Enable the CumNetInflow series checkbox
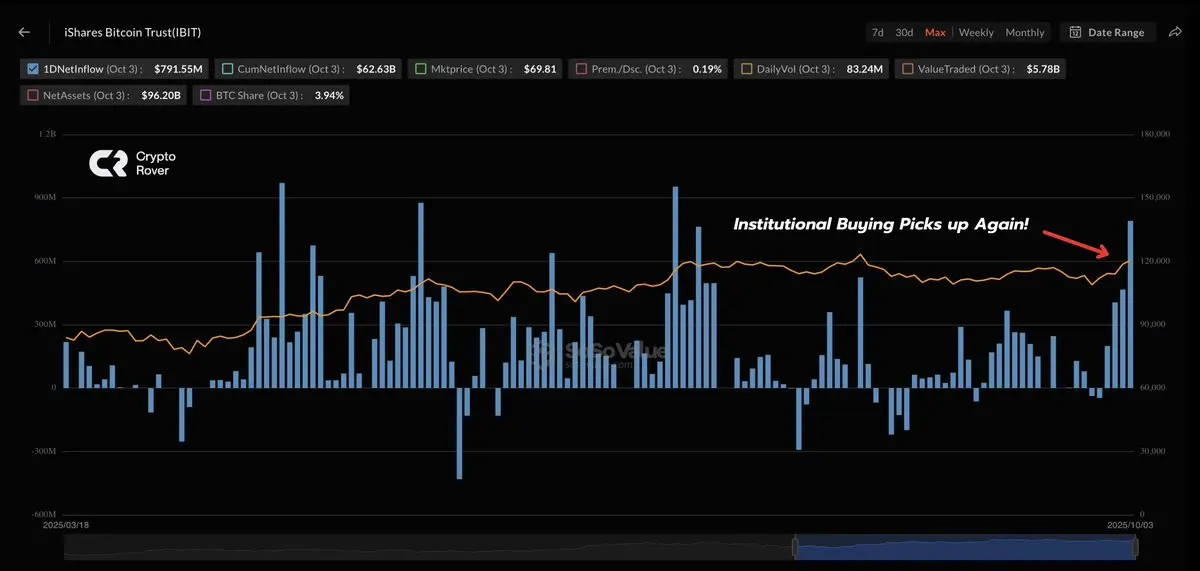This screenshot has height=571, width=1200. coord(228,69)
